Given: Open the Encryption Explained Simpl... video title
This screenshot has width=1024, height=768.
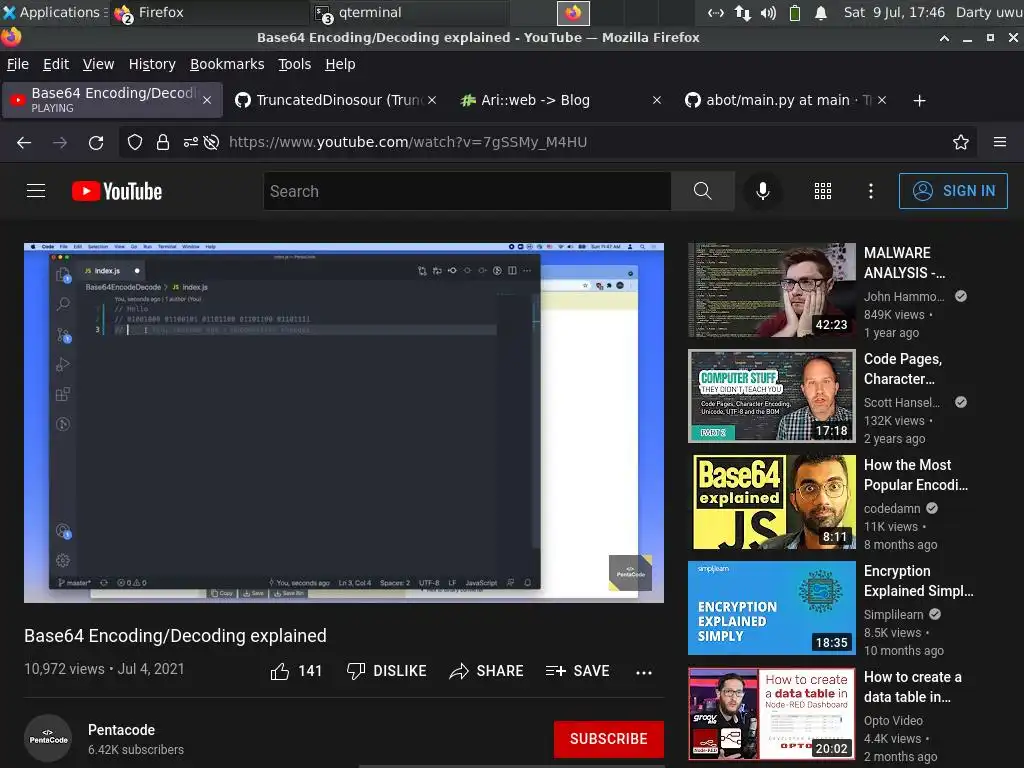Looking at the screenshot, I should coord(918,581).
